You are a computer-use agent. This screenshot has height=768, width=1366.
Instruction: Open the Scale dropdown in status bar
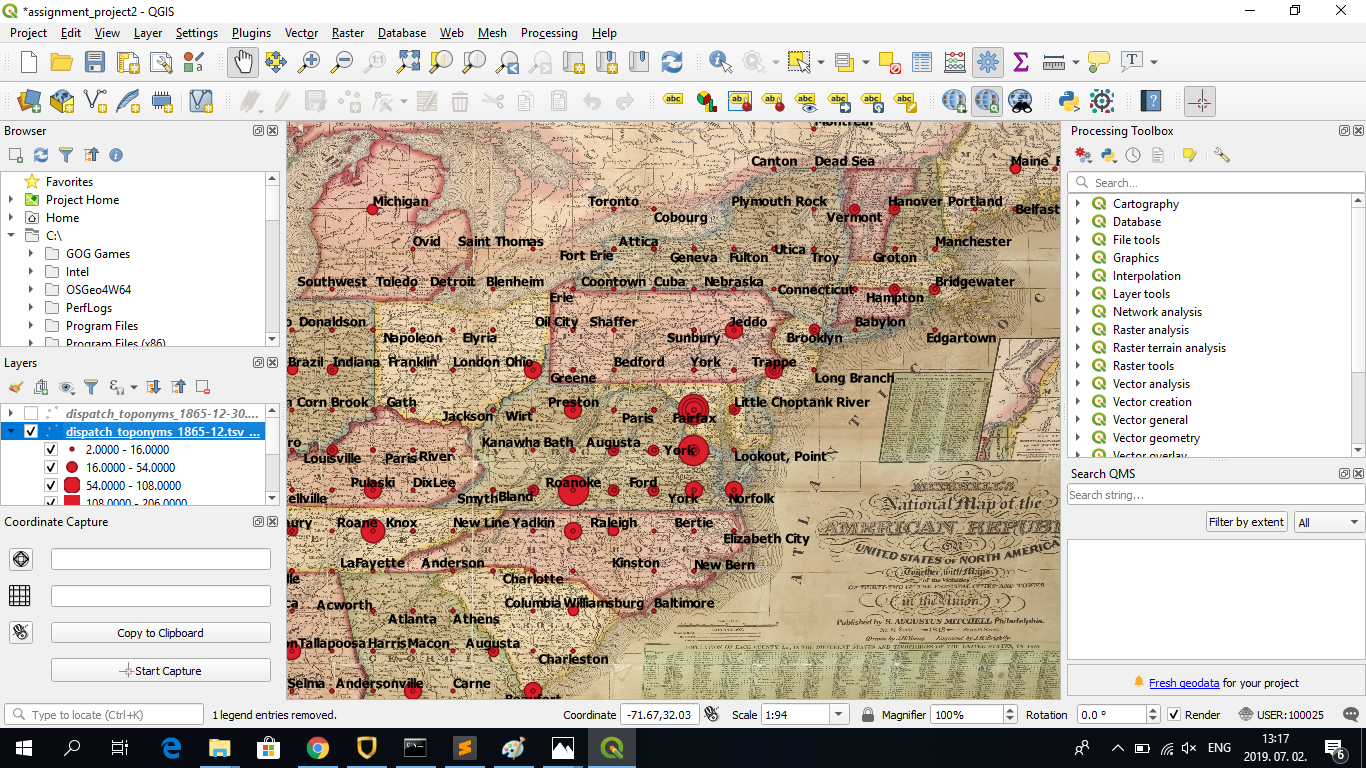point(840,715)
